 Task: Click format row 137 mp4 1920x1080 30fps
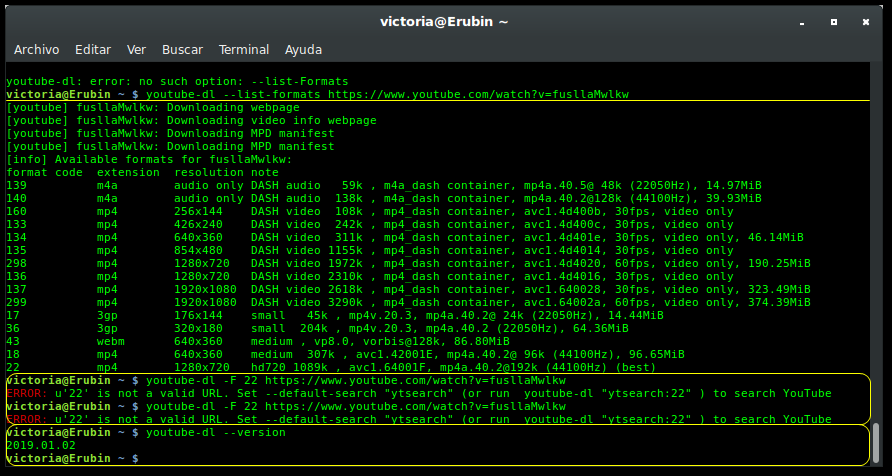[408, 290]
